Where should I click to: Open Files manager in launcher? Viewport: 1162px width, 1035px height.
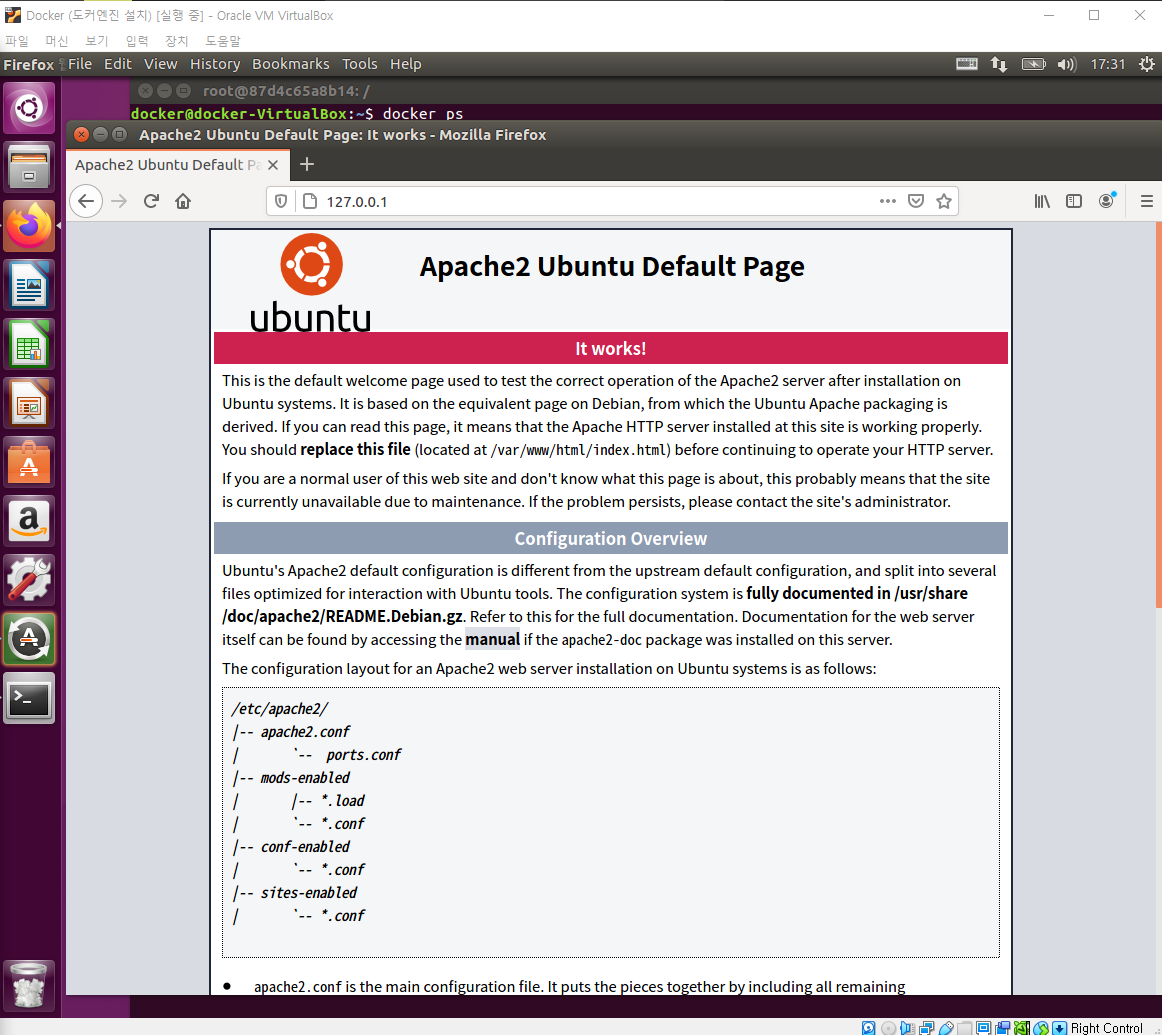coord(29,167)
